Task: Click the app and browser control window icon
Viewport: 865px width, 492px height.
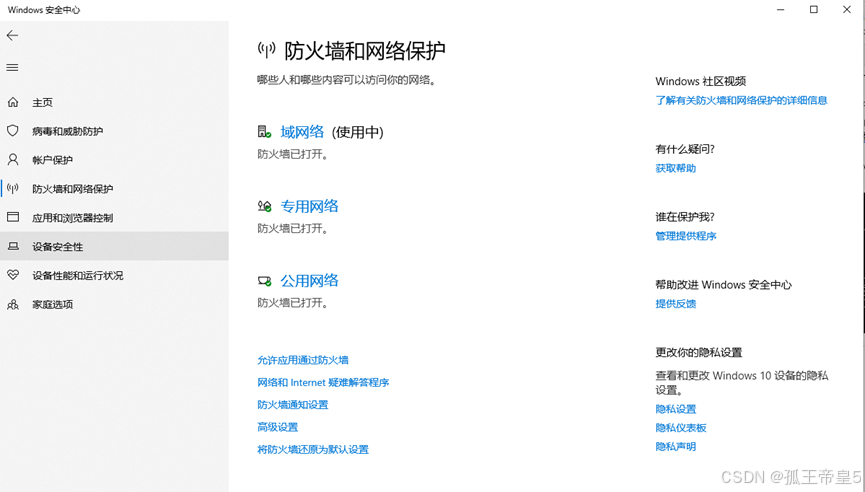Action: [13, 217]
